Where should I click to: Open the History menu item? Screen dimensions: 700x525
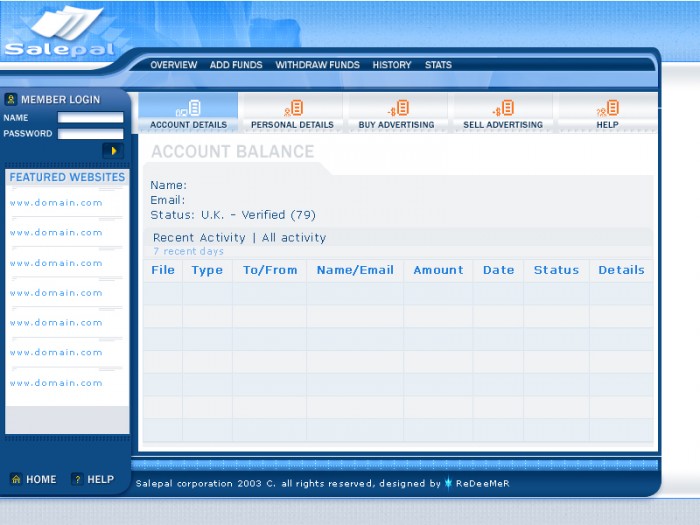click(392, 65)
